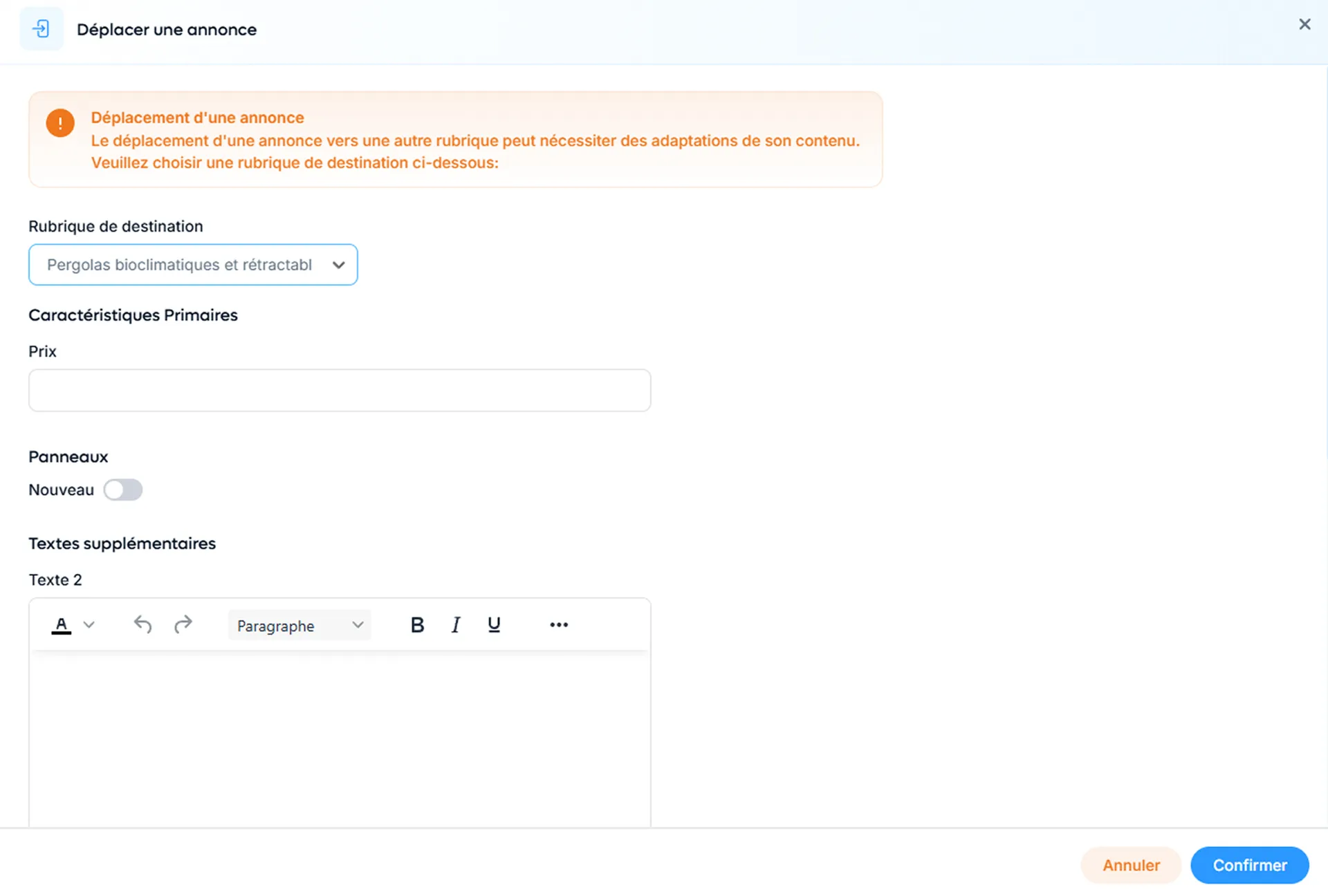The image size is (1328, 896).
Task: Click the move announcement header icon
Action: [x=41, y=29]
